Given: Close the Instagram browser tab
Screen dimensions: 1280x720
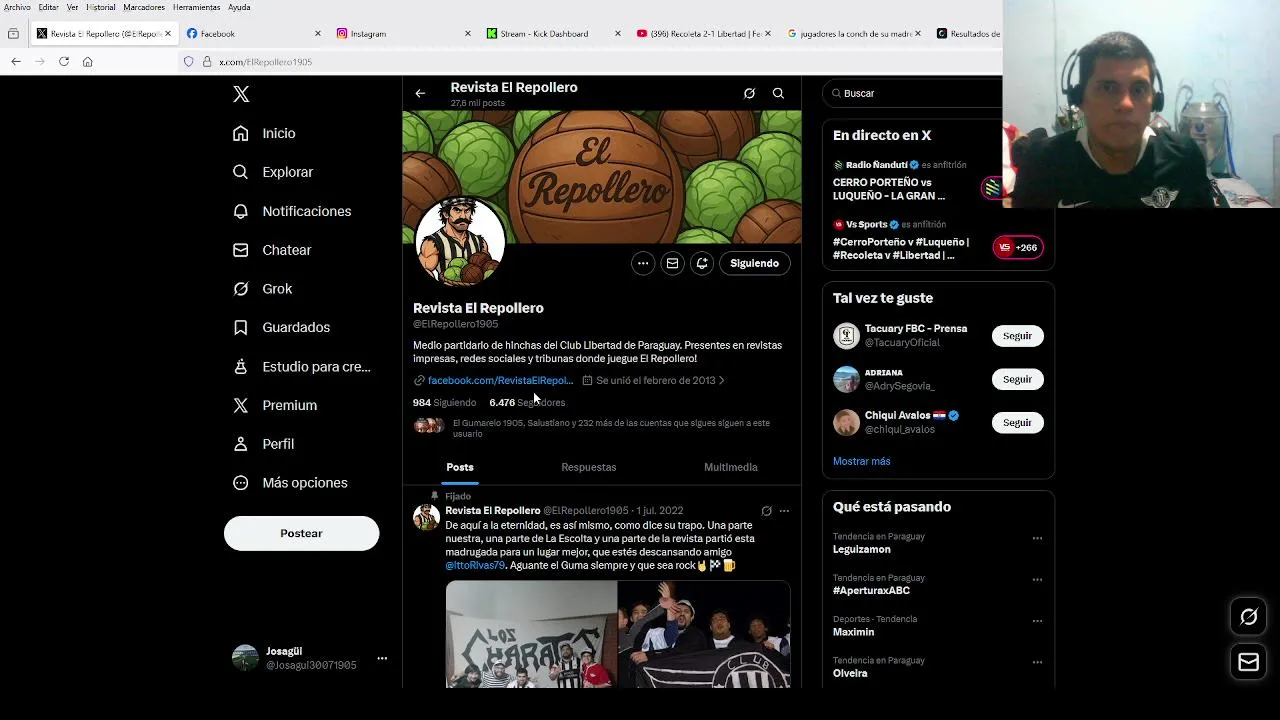Looking at the screenshot, I should click(x=467, y=33).
